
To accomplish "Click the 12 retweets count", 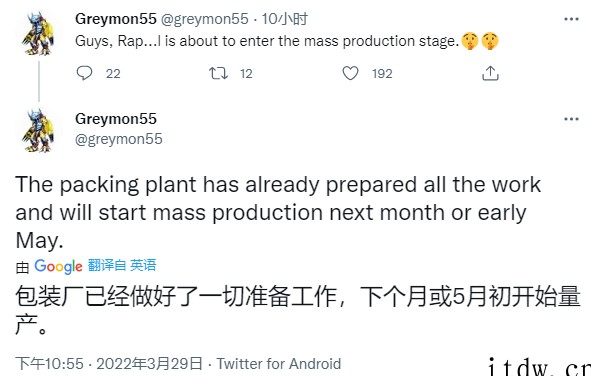I will (246, 73).
